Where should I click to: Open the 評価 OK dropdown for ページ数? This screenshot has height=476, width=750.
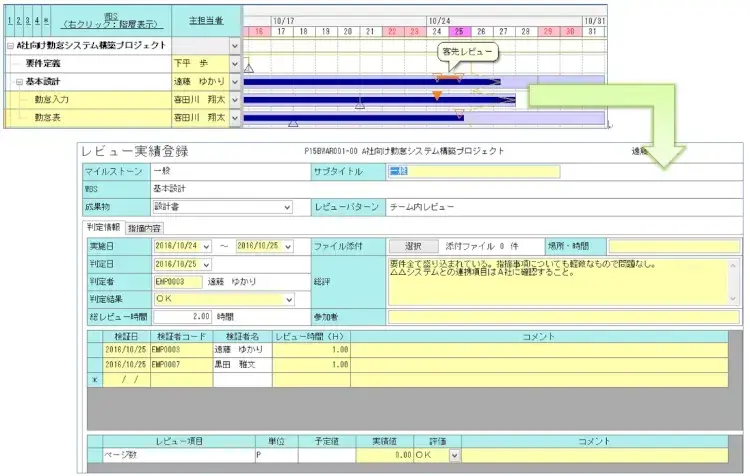pos(454,455)
